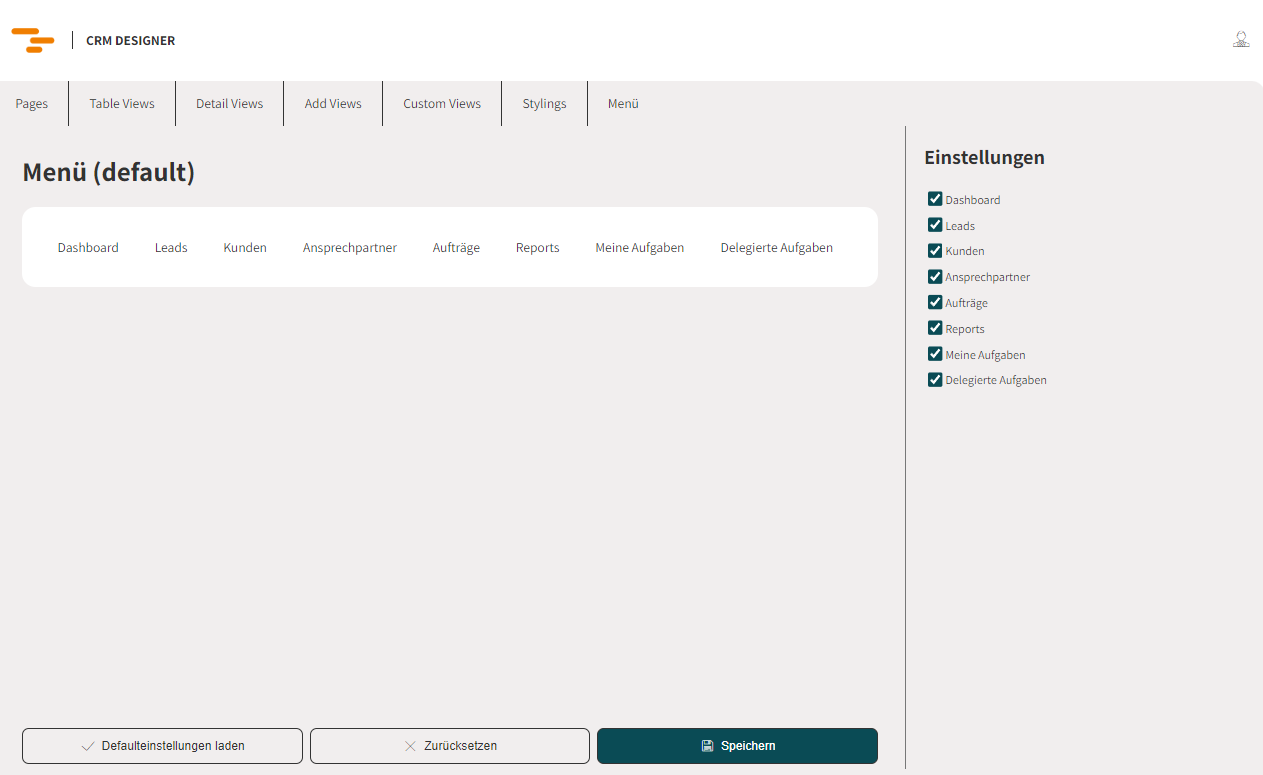Toggle the Aufträge checkbox
Screen dimensions: 1263x775
935,302
